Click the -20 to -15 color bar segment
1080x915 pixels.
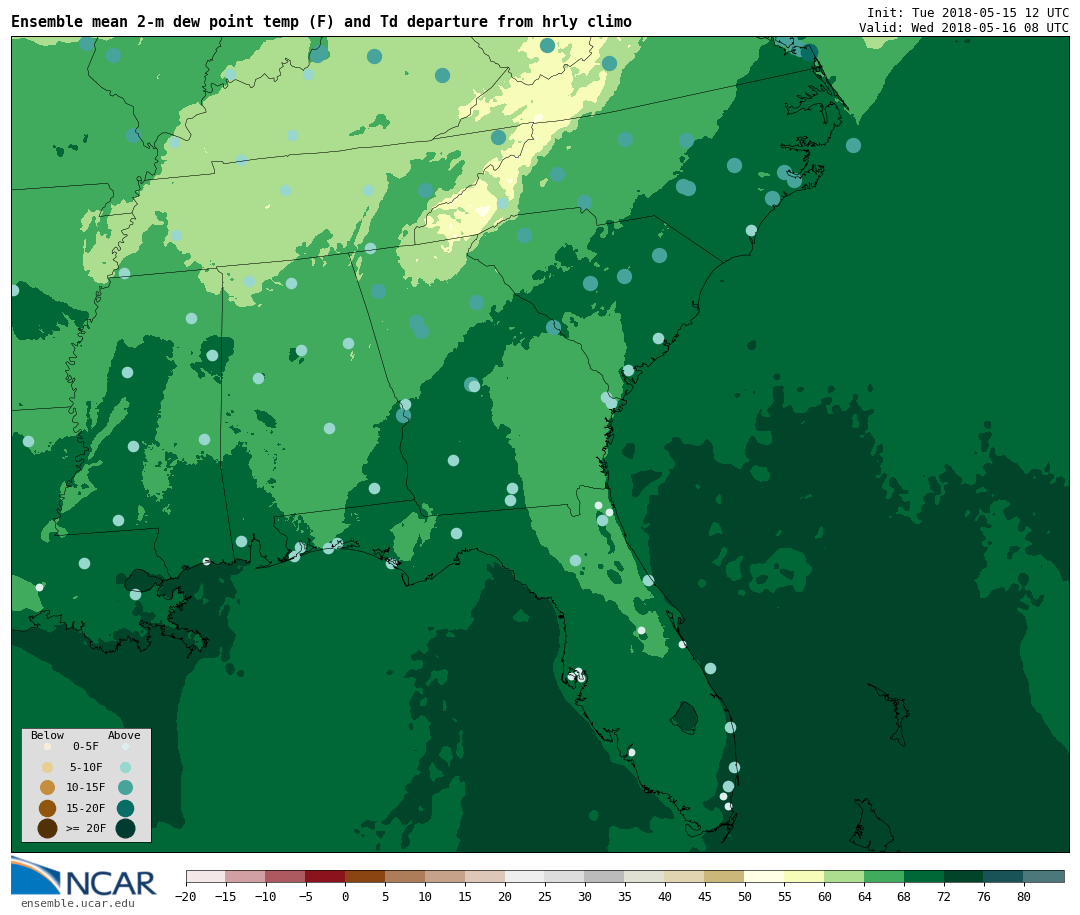tap(206, 877)
